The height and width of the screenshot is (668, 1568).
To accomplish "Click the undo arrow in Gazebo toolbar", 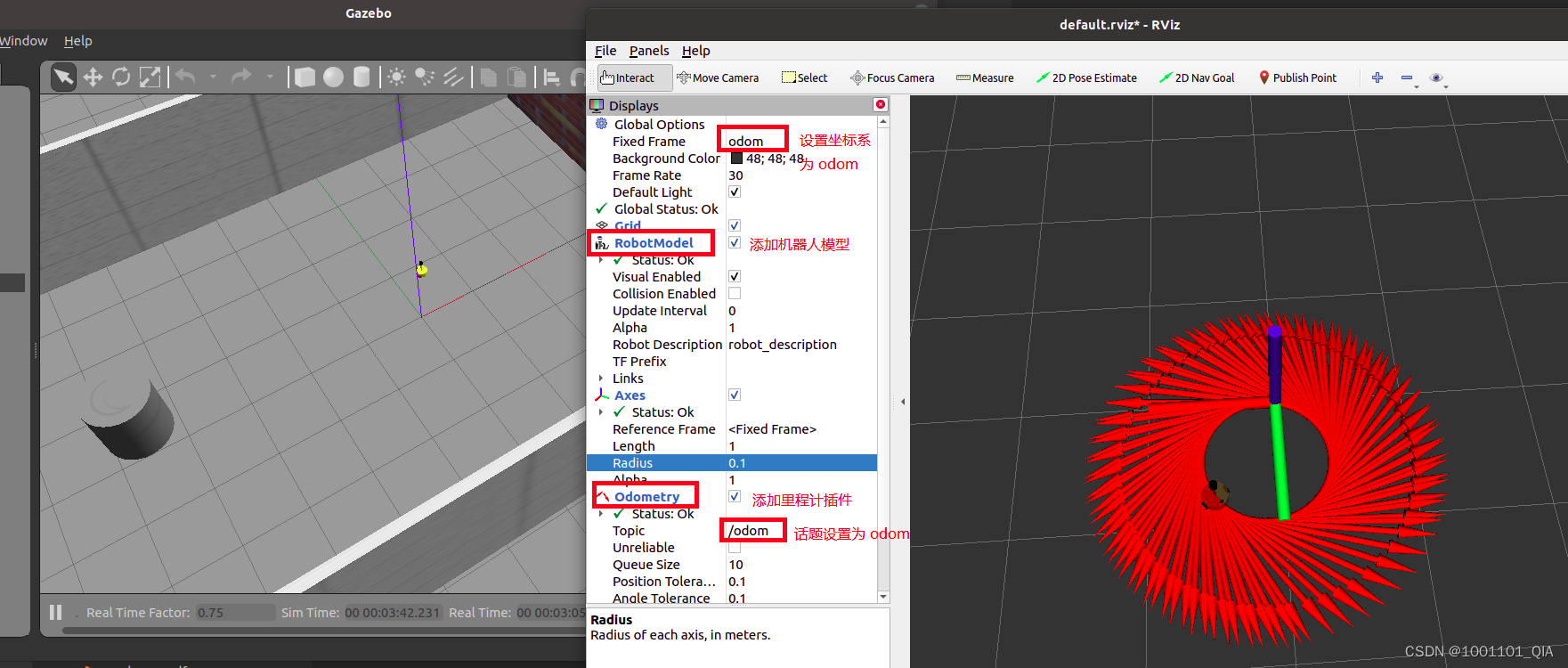I will point(185,77).
